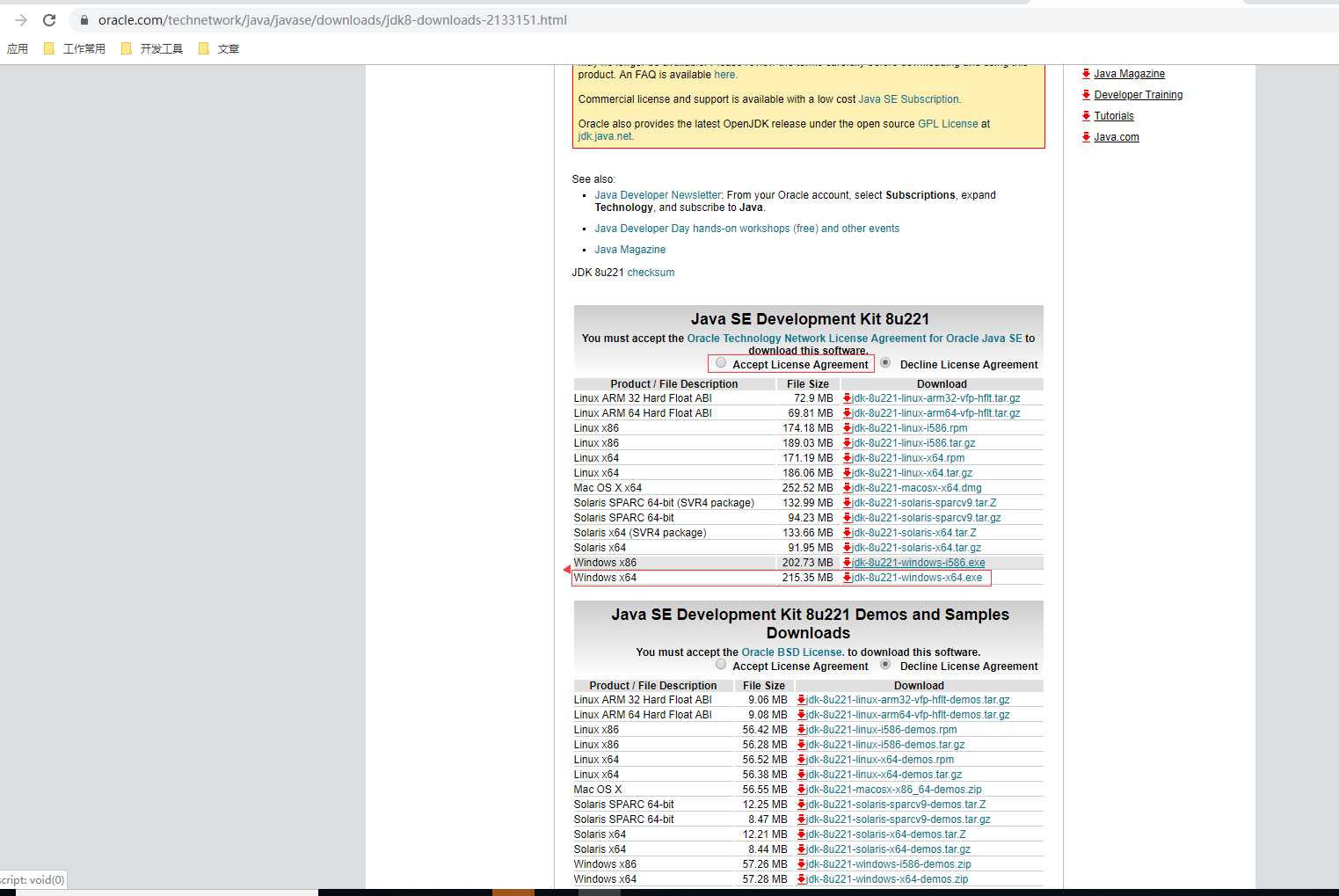The image size is (1339, 896).
Task: Click download icon for jdk-8u221-linux-x64.rpm
Action: [848, 458]
